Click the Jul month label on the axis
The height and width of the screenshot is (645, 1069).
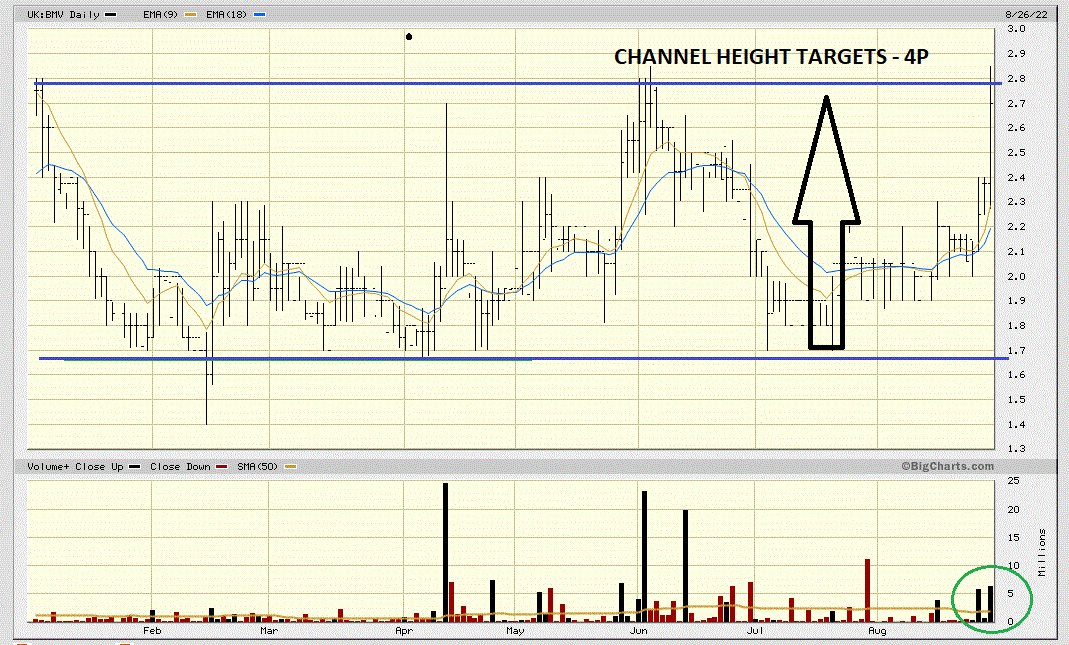coord(755,631)
